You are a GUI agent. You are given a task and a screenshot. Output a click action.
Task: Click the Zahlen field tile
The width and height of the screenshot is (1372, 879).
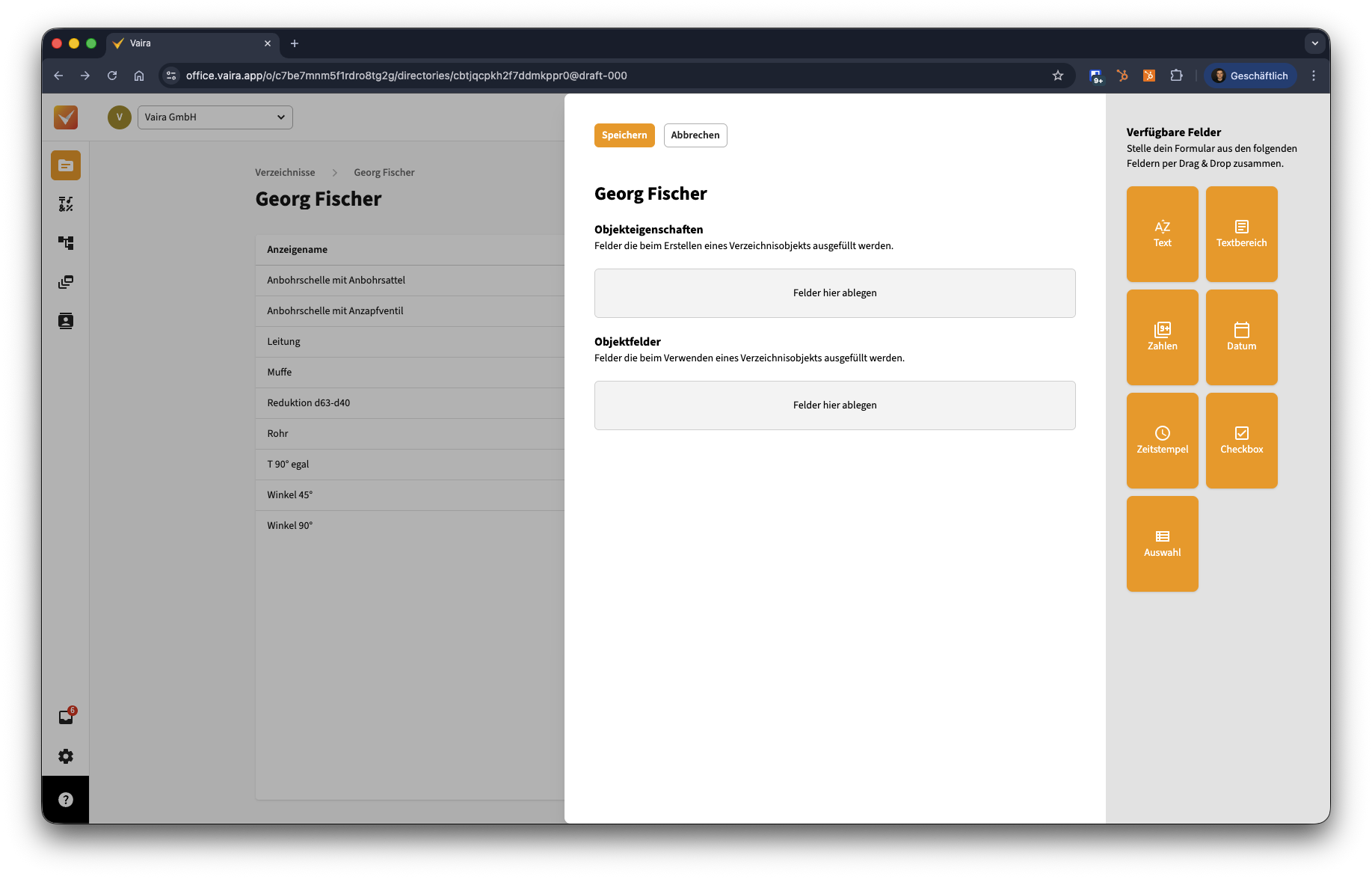(x=1162, y=337)
